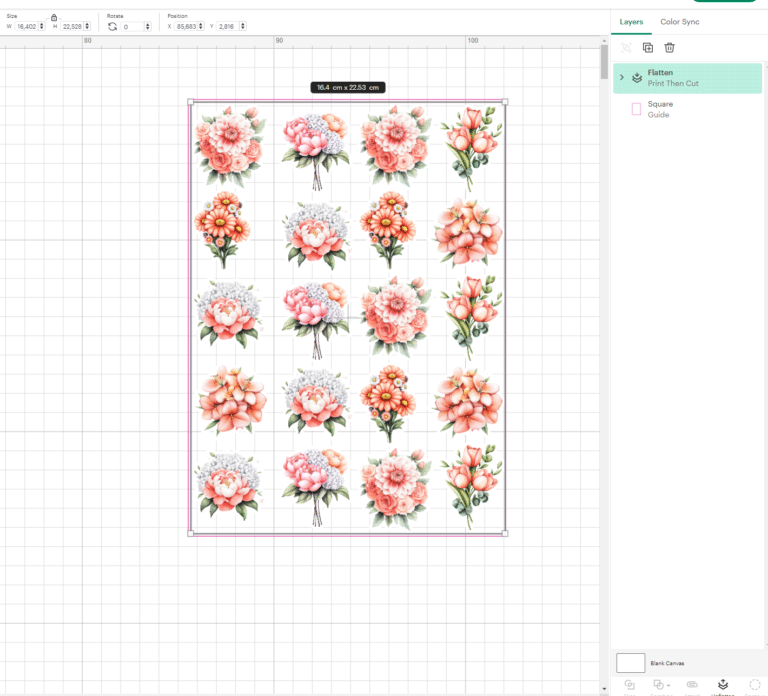Click the Contour icon
768x696 pixels.
(755, 684)
